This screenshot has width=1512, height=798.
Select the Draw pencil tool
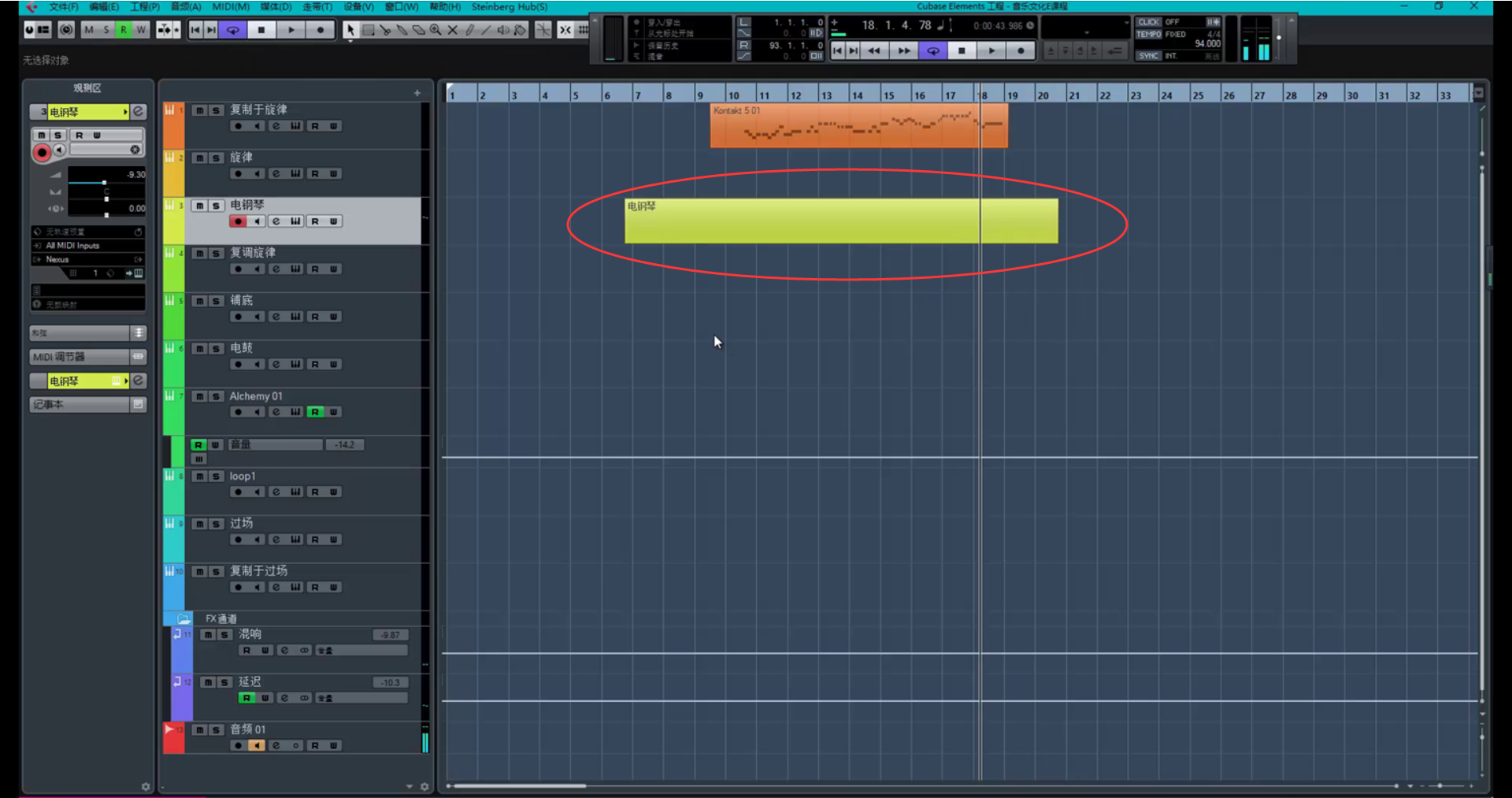tap(469, 30)
